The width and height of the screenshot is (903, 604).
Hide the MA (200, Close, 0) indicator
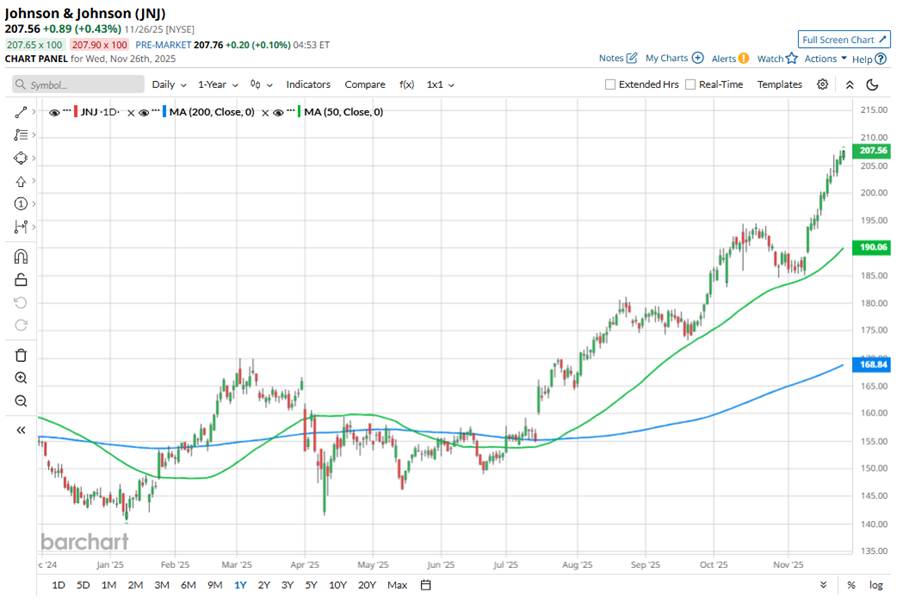pos(143,113)
